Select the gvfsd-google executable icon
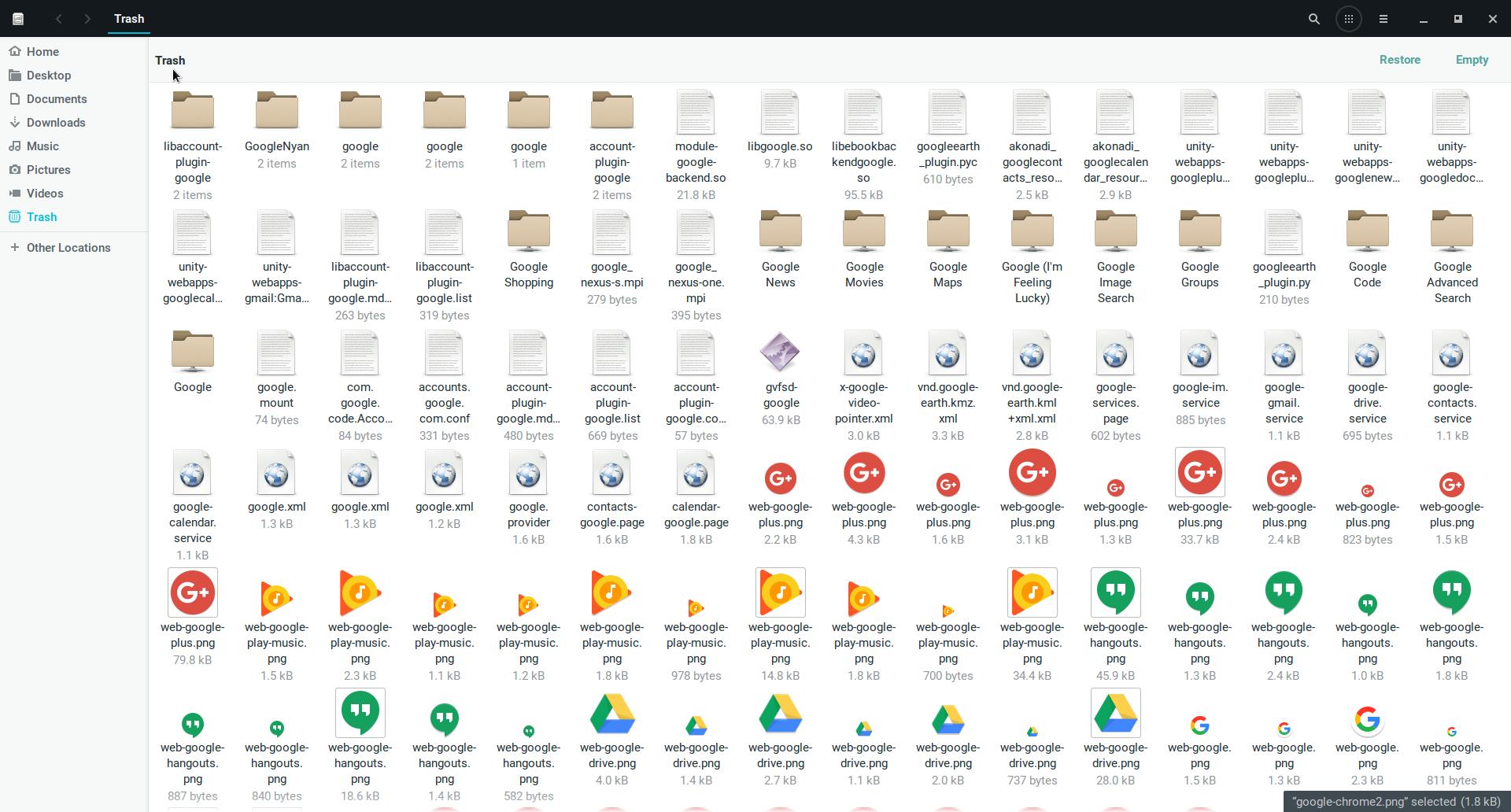1511x812 pixels. 780,352
